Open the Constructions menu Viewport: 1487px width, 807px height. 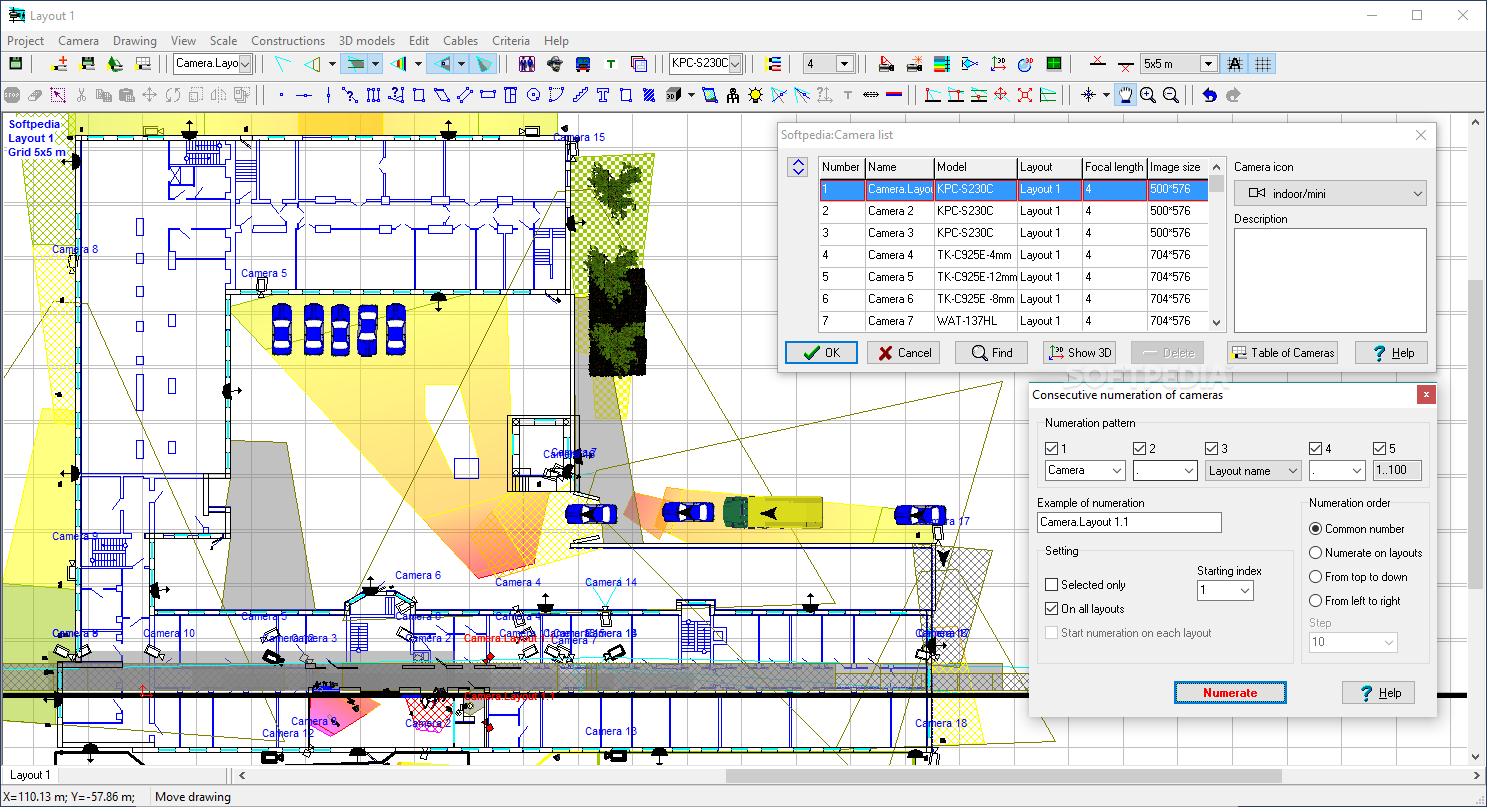[288, 41]
